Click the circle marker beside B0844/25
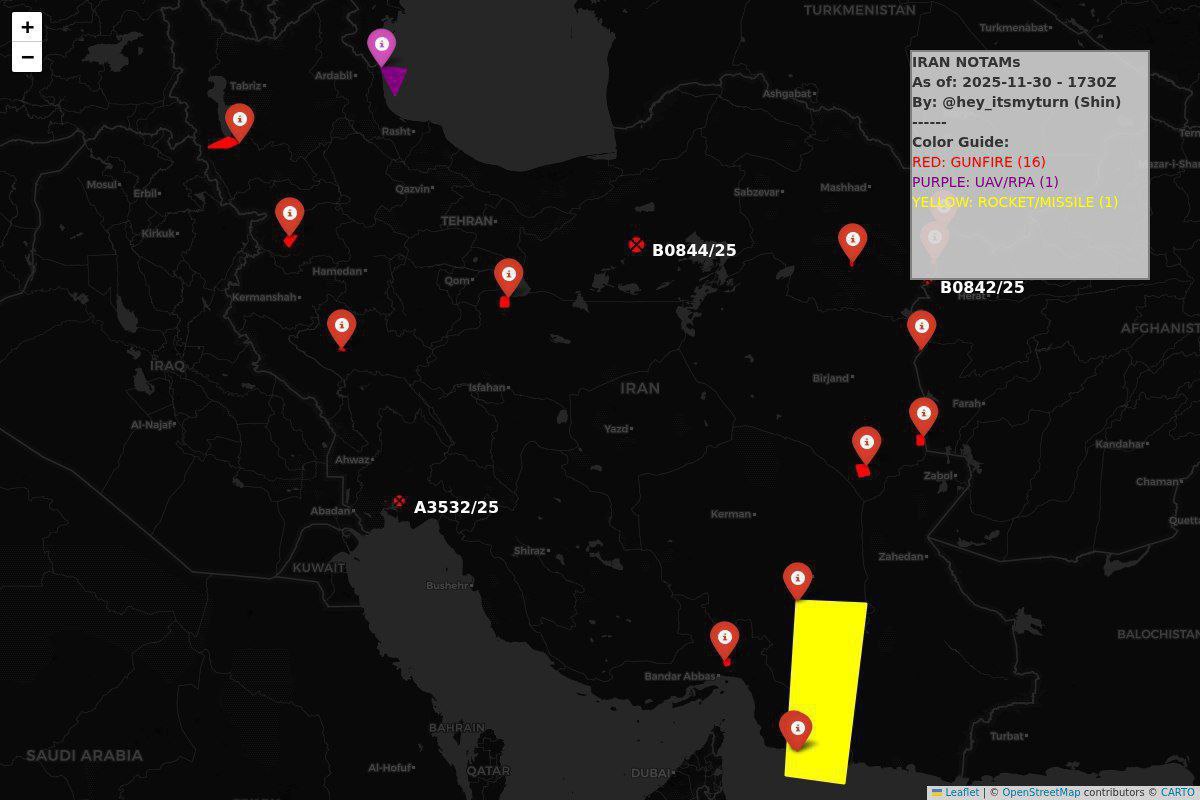The image size is (1200, 800). coord(636,245)
